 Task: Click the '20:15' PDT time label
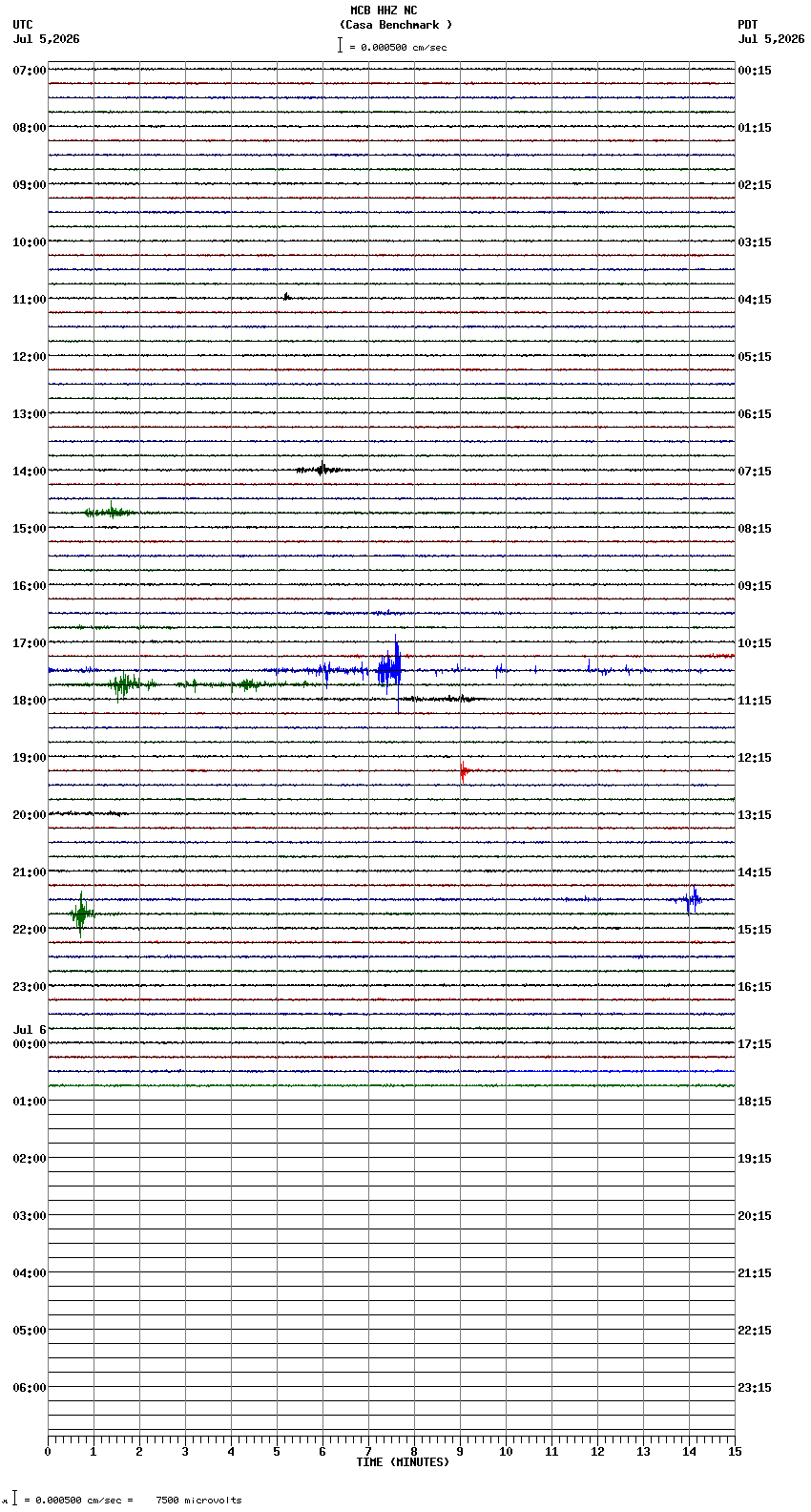coord(755,1216)
